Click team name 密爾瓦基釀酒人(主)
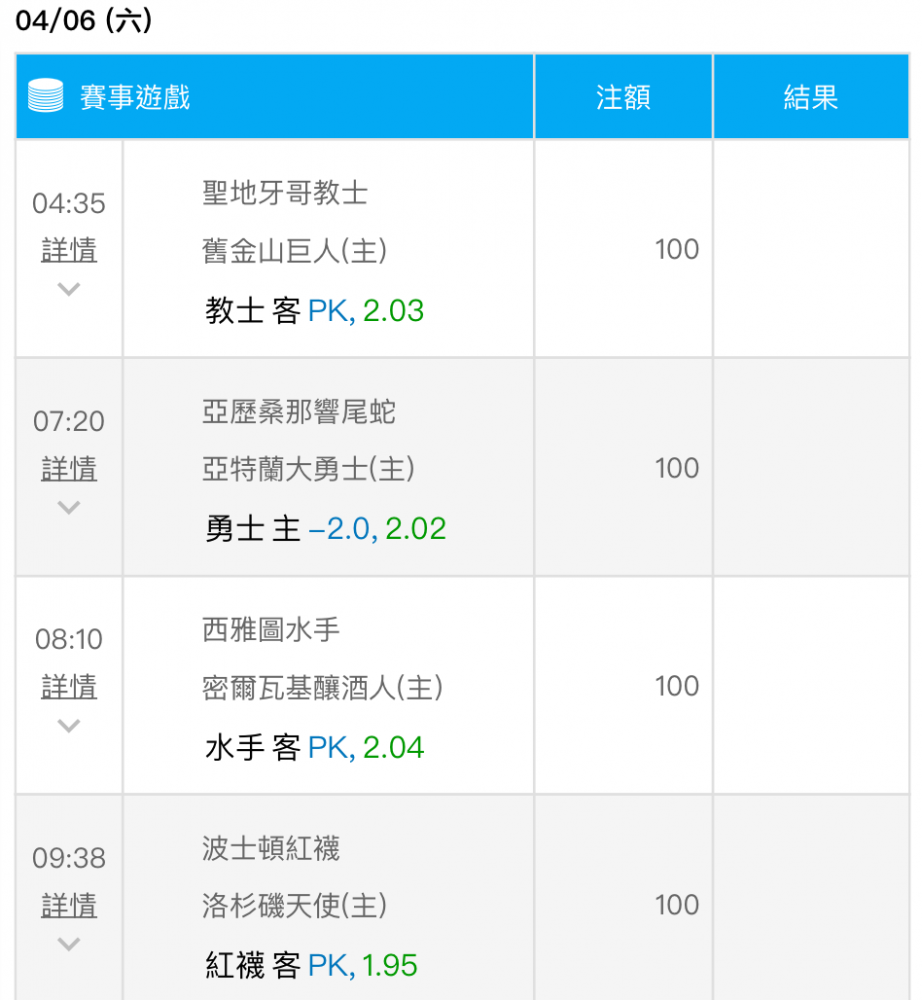The height and width of the screenshot is (1000, 922). (323, 688)
